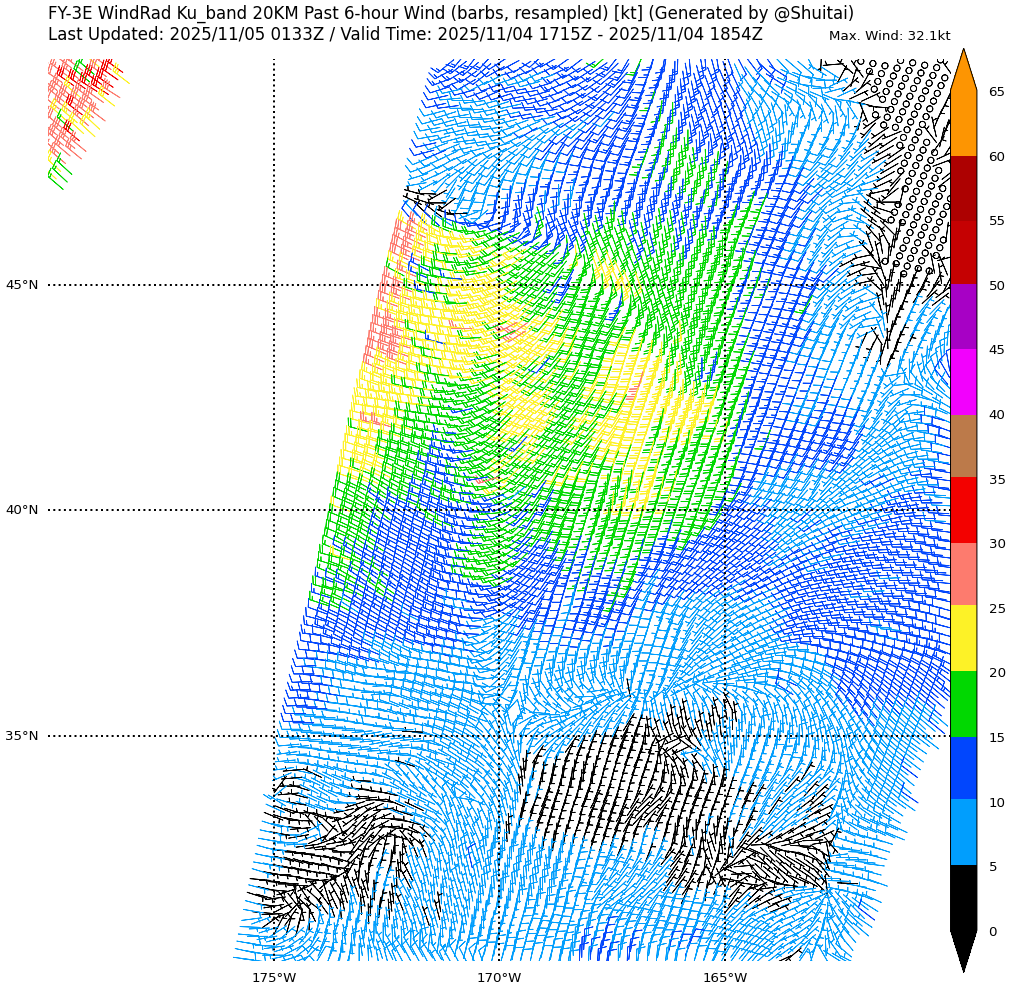
Task: Click the FY-3E WindRad title line
Action: 451,13
